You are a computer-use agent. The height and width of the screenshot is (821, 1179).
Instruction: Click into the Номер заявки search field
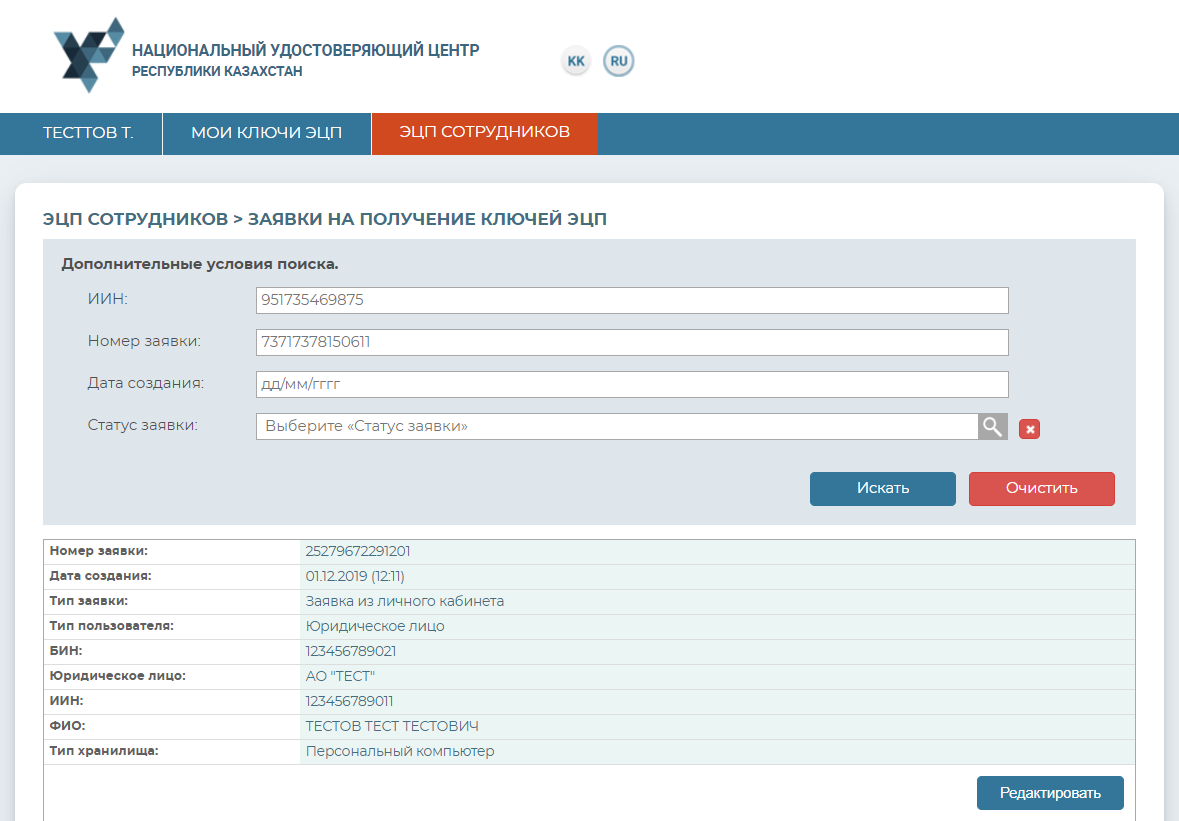point(631,342)
